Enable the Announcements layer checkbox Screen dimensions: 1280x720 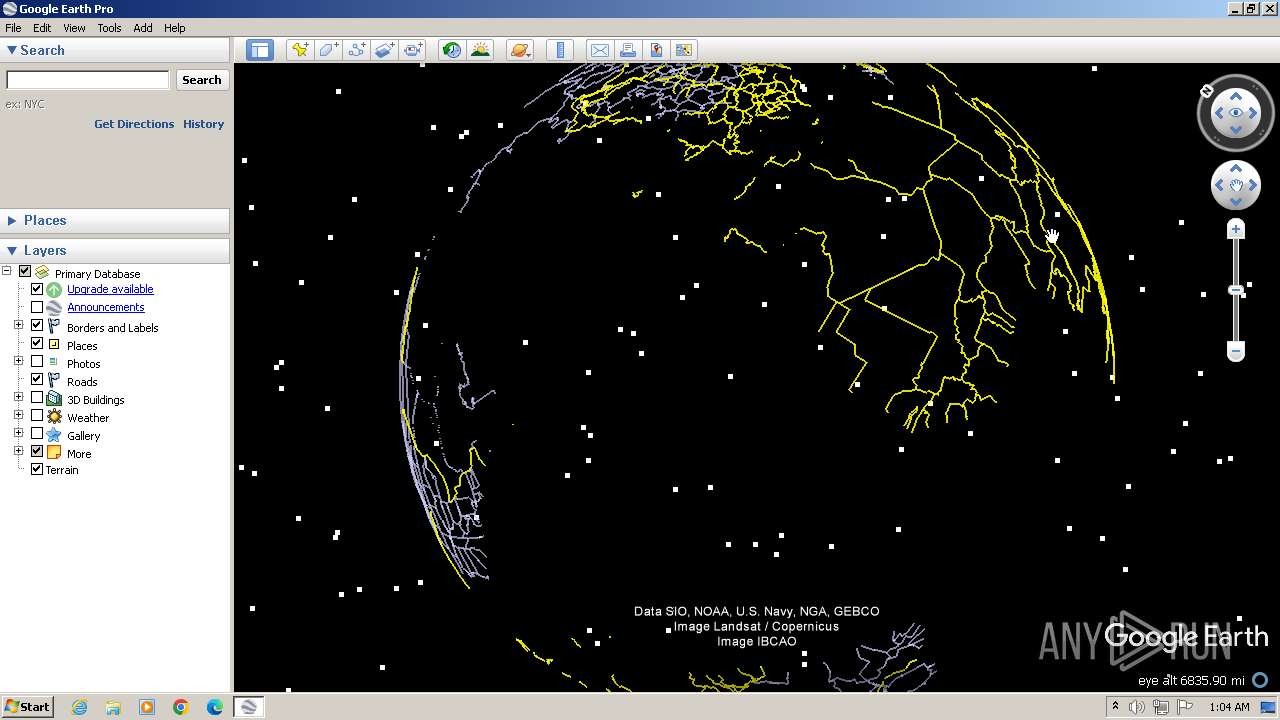37,307
